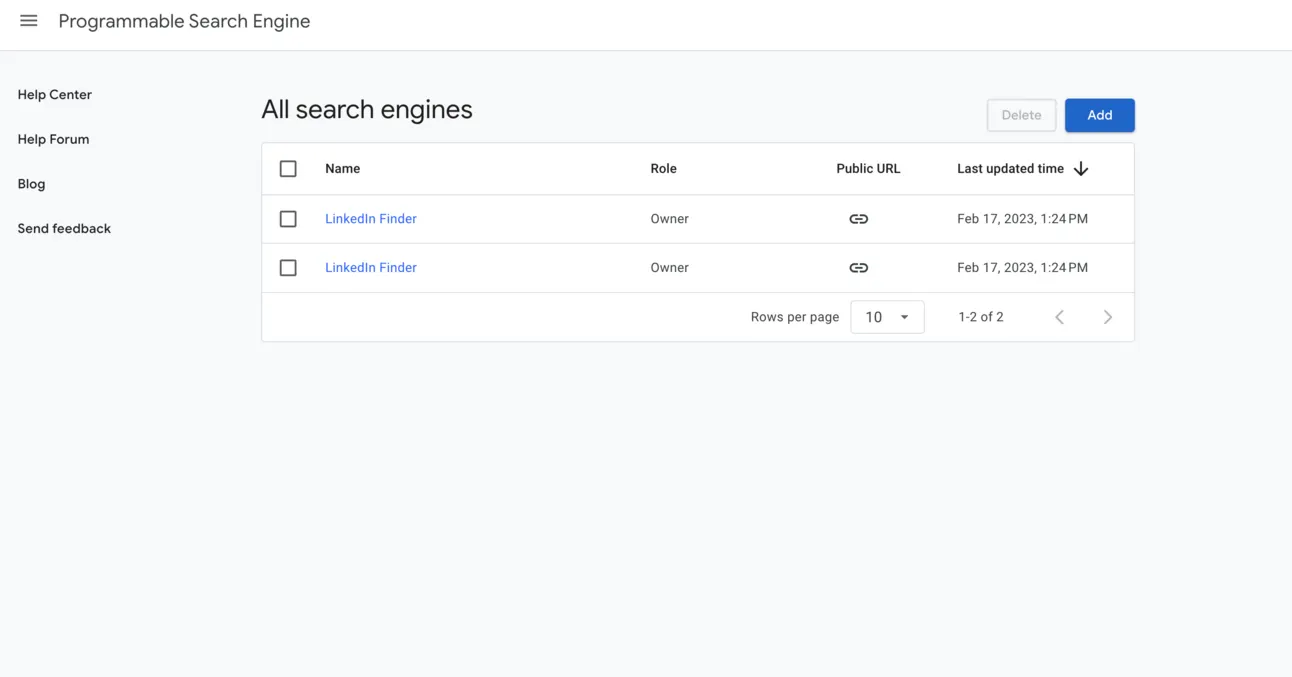Open Blog in the sidebar
This screenshot has width=1292, height=677.
31,184
